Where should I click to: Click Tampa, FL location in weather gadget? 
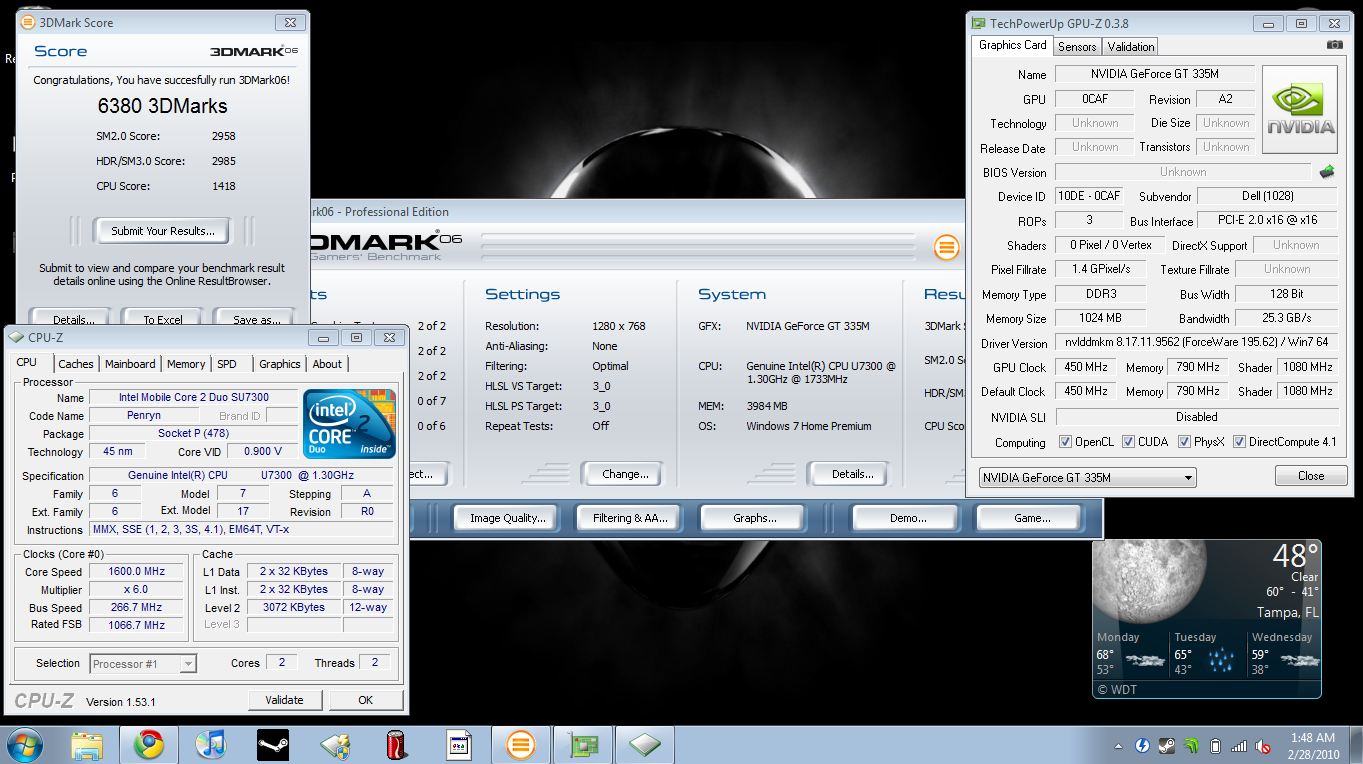(x=1288, y=612)
